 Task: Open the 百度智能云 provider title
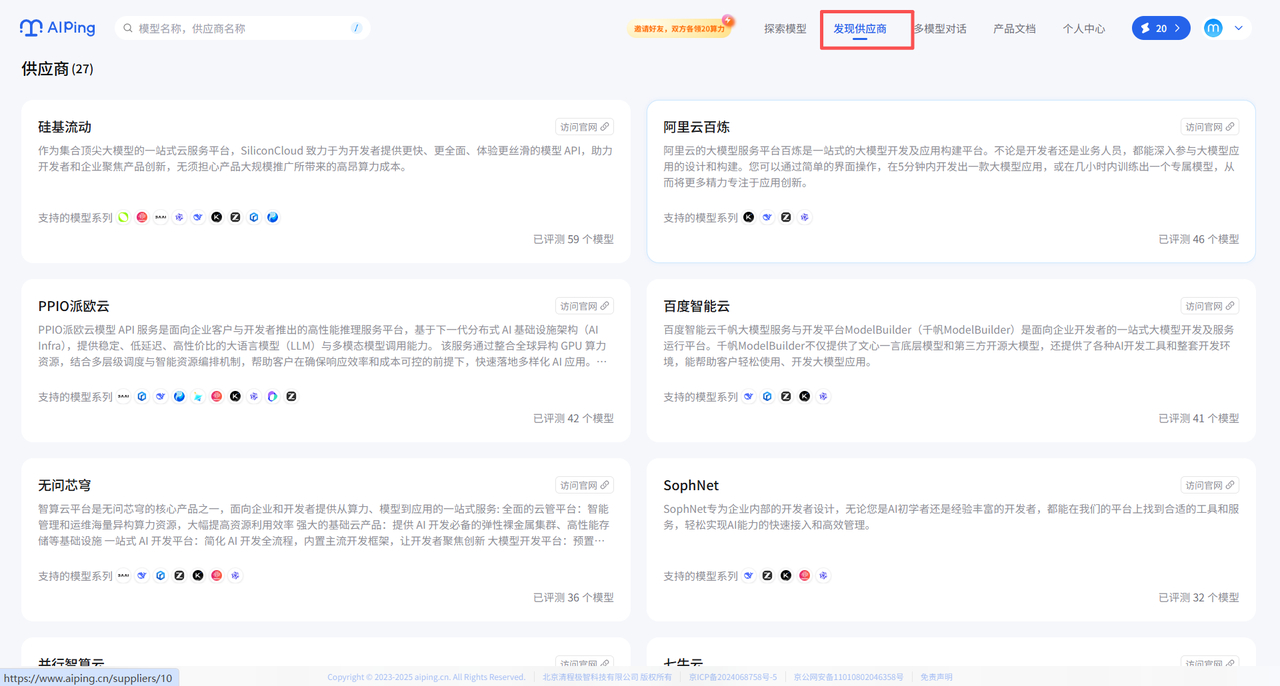point(697,306)
